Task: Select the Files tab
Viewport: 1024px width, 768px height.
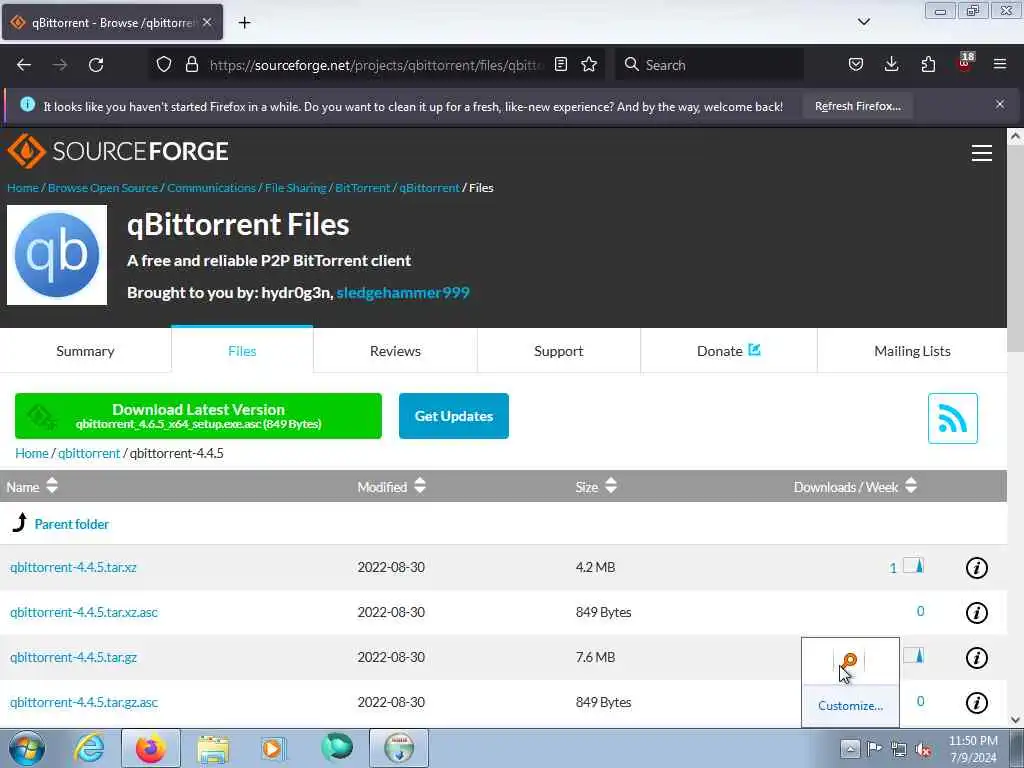Action: 242,351
